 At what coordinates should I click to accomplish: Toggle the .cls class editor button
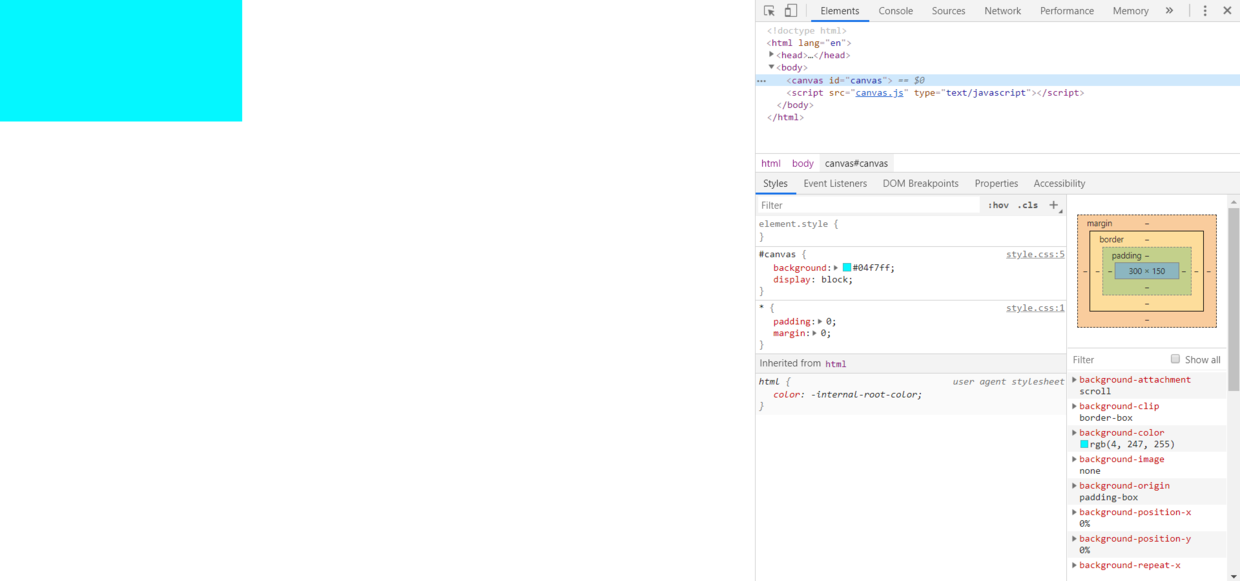coord(1028,205)
